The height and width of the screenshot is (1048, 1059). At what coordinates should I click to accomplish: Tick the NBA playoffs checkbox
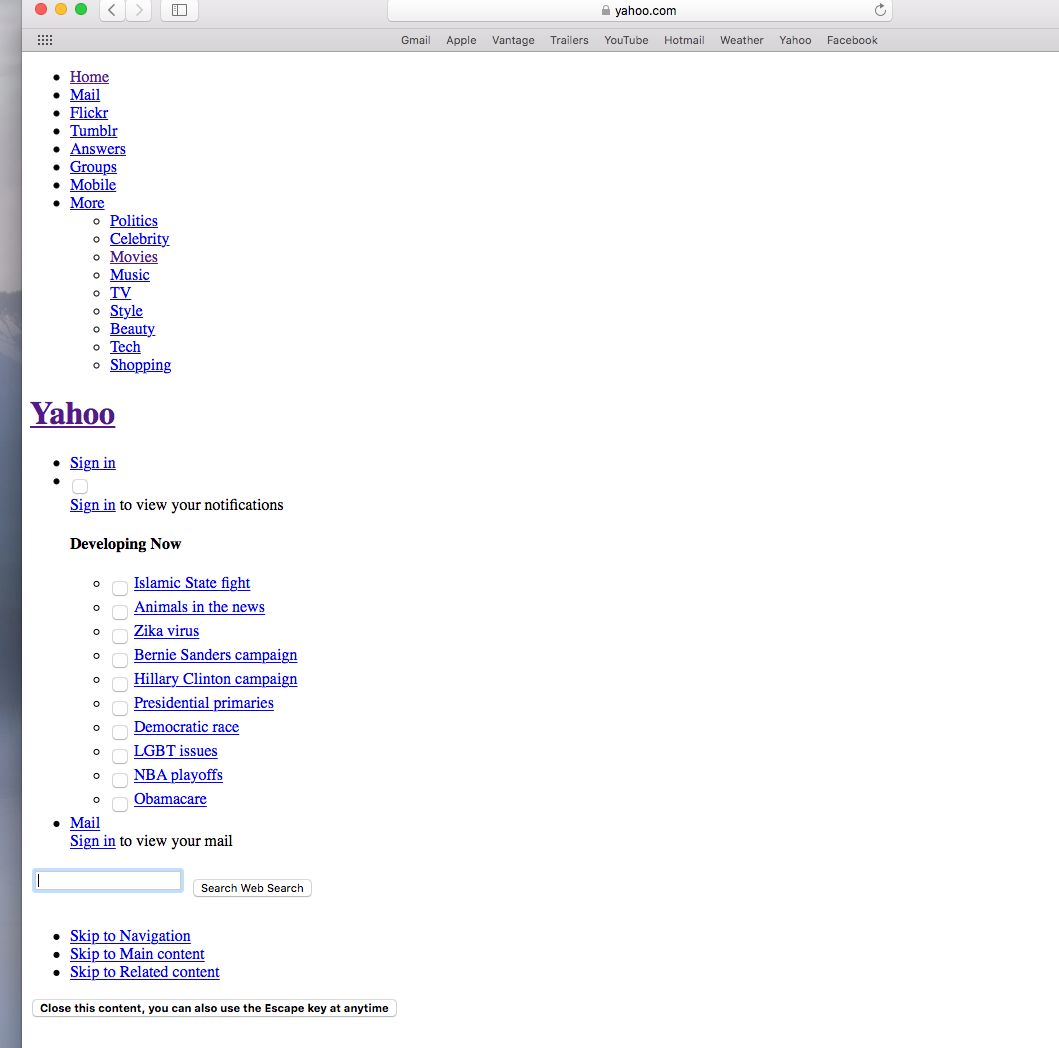click(120, 780)
